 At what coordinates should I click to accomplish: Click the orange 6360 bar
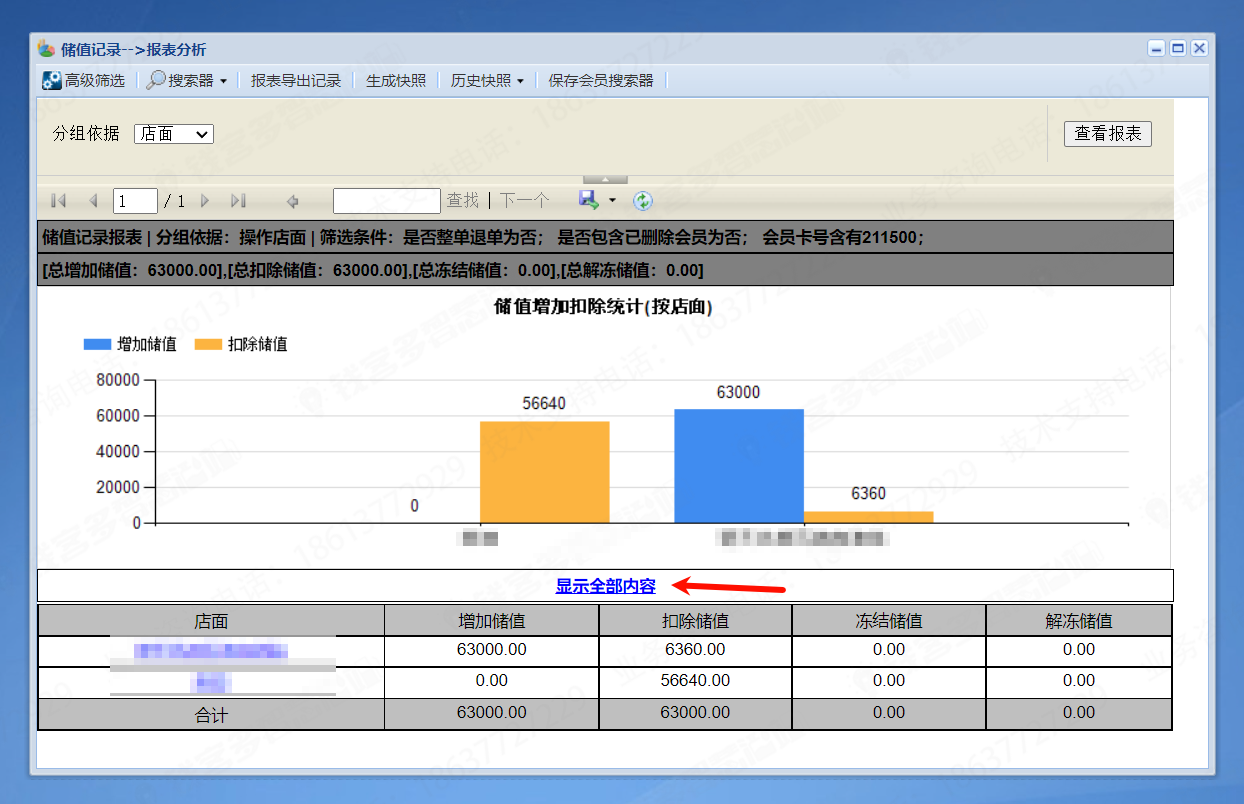tap(869, 517)
